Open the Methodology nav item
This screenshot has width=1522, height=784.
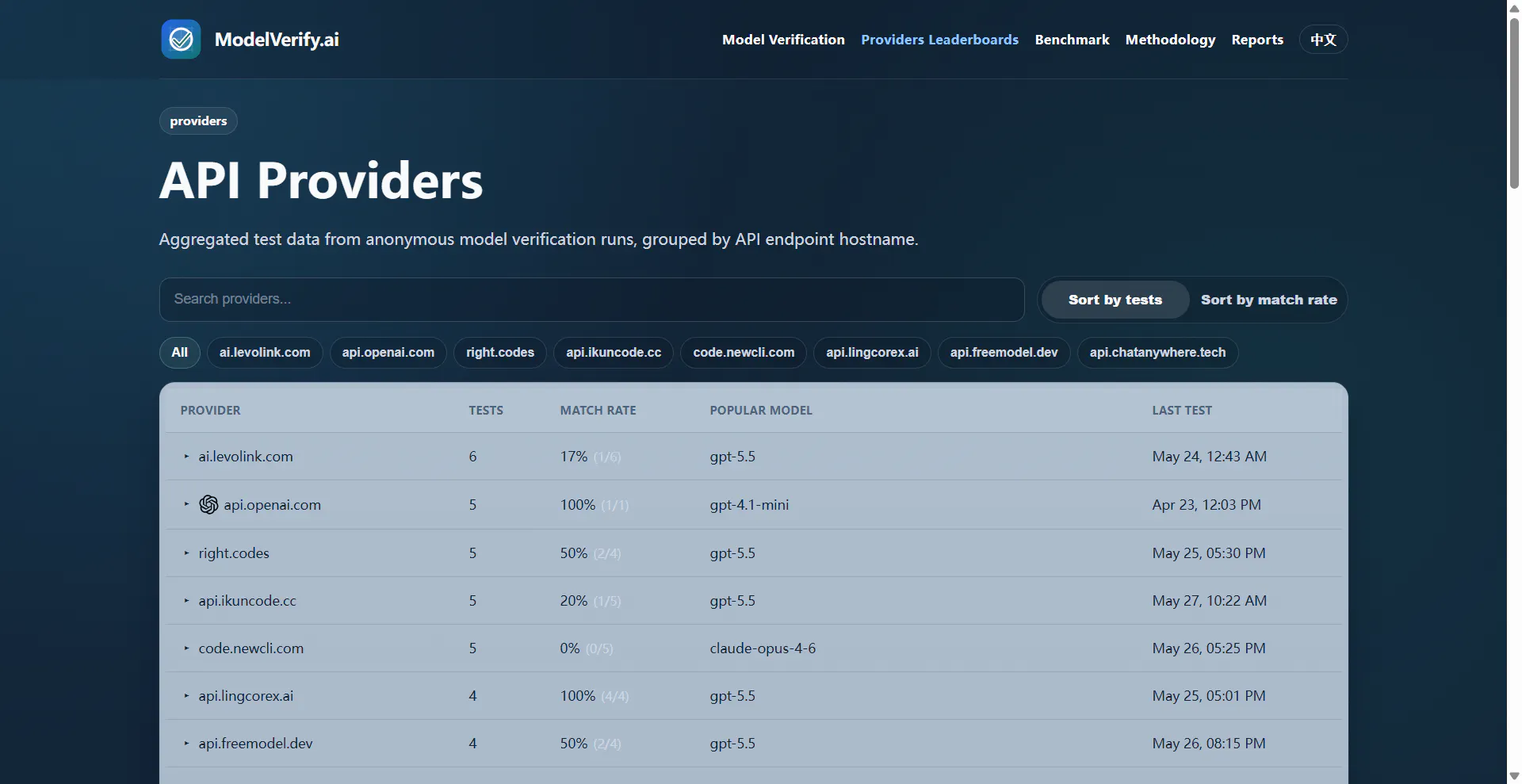pos(1170,40)
